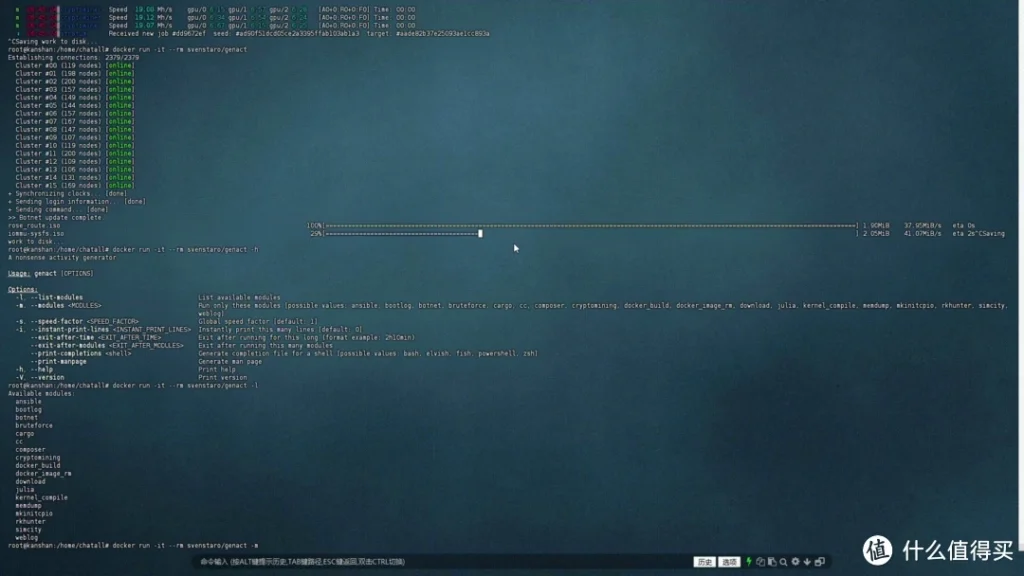Click the overlapping windows icon
The width and height of the screenshot is (1024, 576).
[820, 562]
